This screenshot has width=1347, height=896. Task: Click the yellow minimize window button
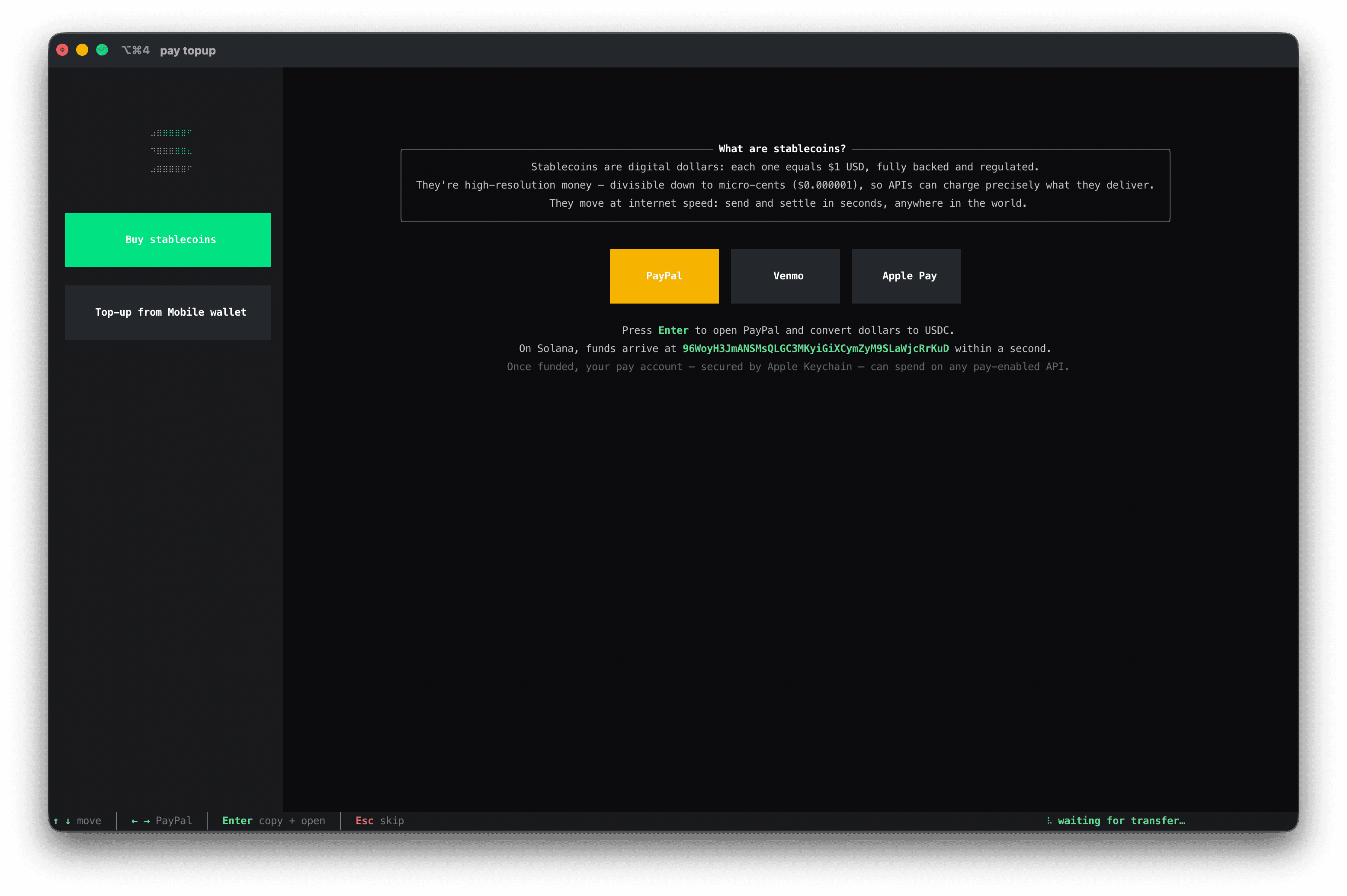point(82,50)
